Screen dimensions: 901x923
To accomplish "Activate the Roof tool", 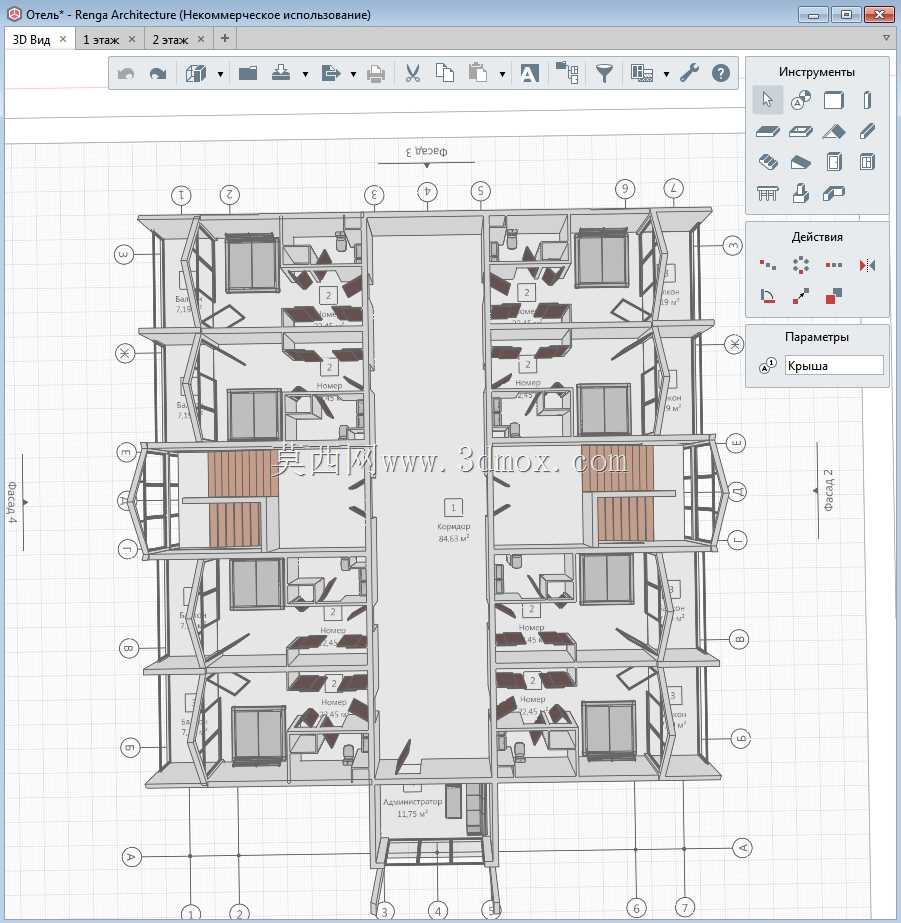I will pos(833,131).
